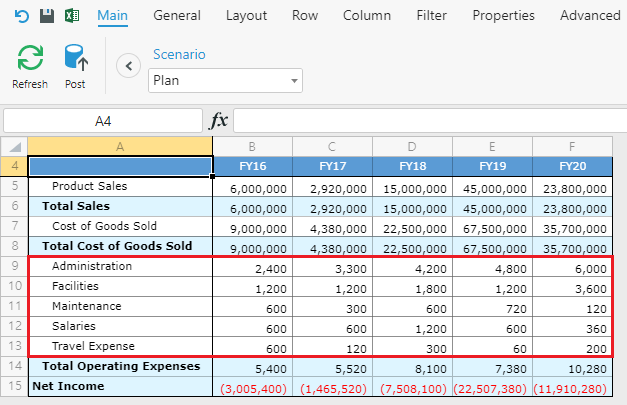Select column F header
The image size is (627, 405).
pyautogui.click(x=572, y=147)
